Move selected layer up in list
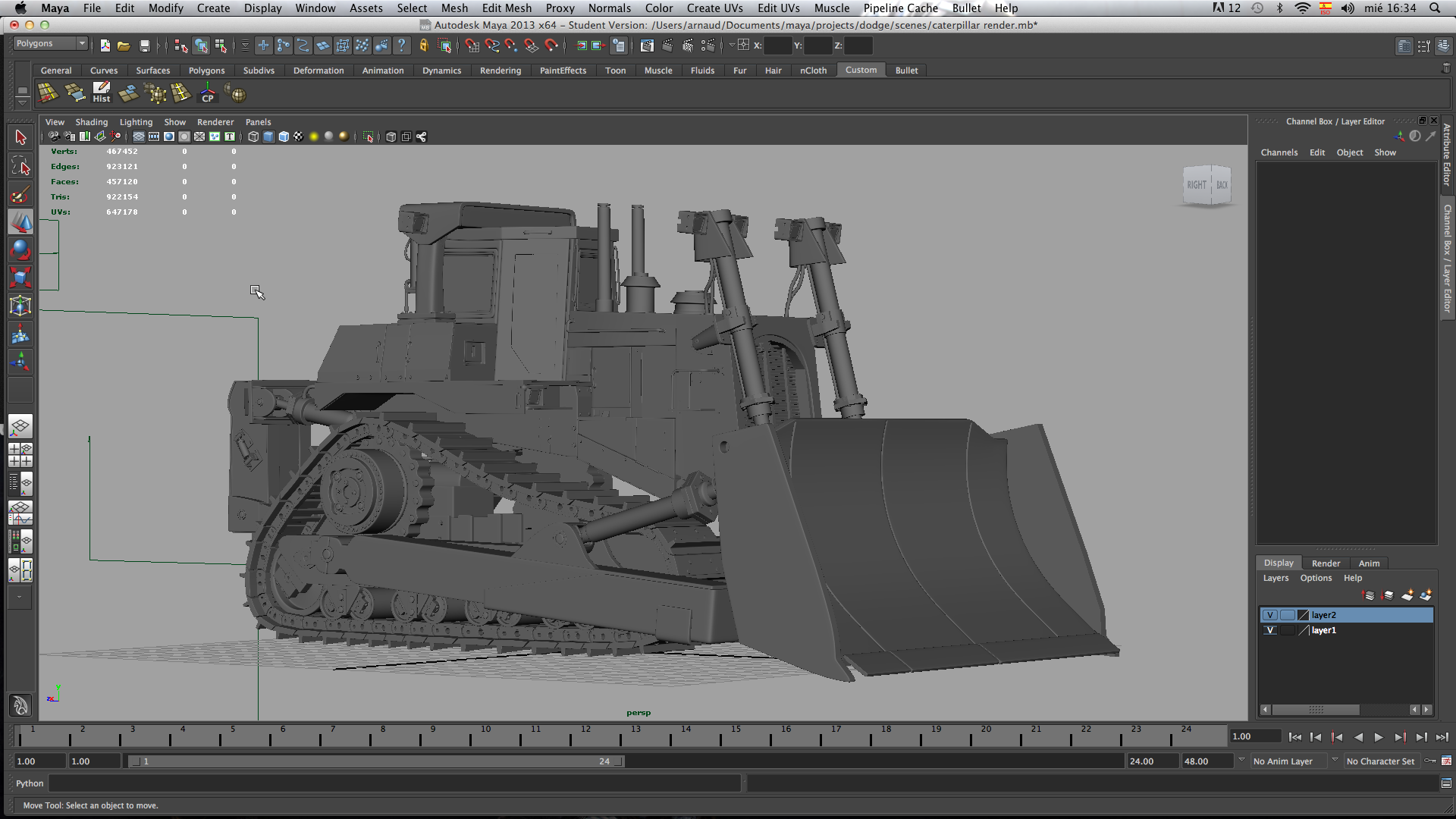1456x819 pixels. point(1369,595)
